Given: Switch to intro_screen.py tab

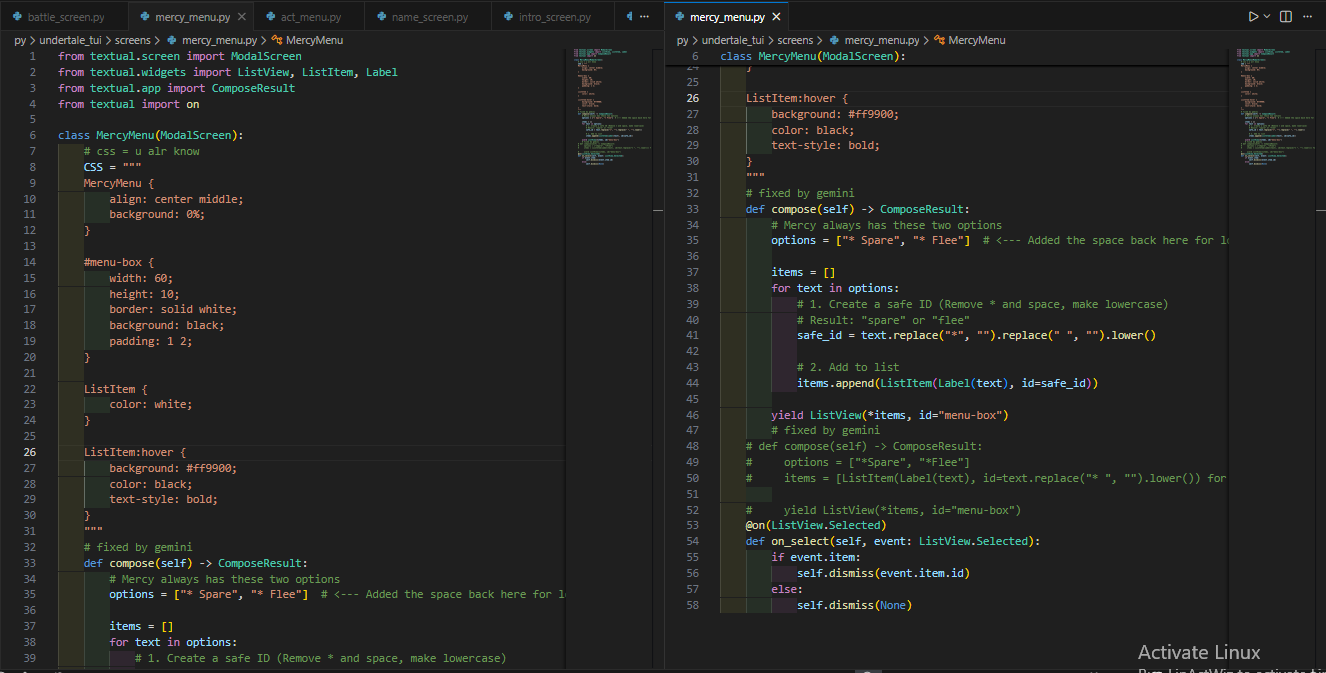Looking at the screenshot, I should pyautogui.click(x=554, y=18).
